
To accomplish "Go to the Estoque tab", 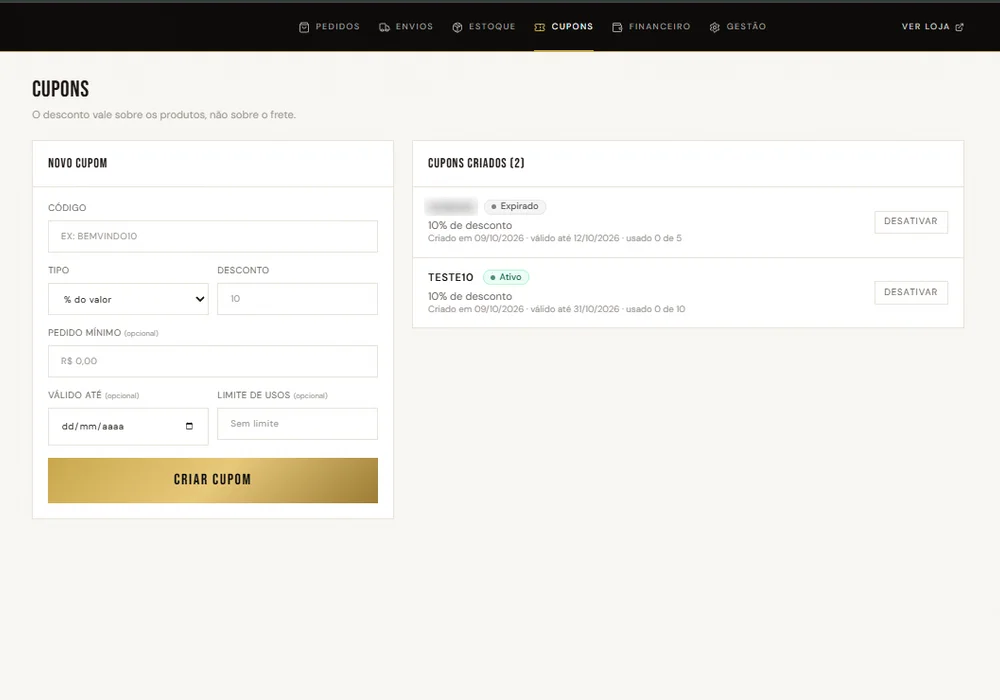I will click(x=484, y=27).
